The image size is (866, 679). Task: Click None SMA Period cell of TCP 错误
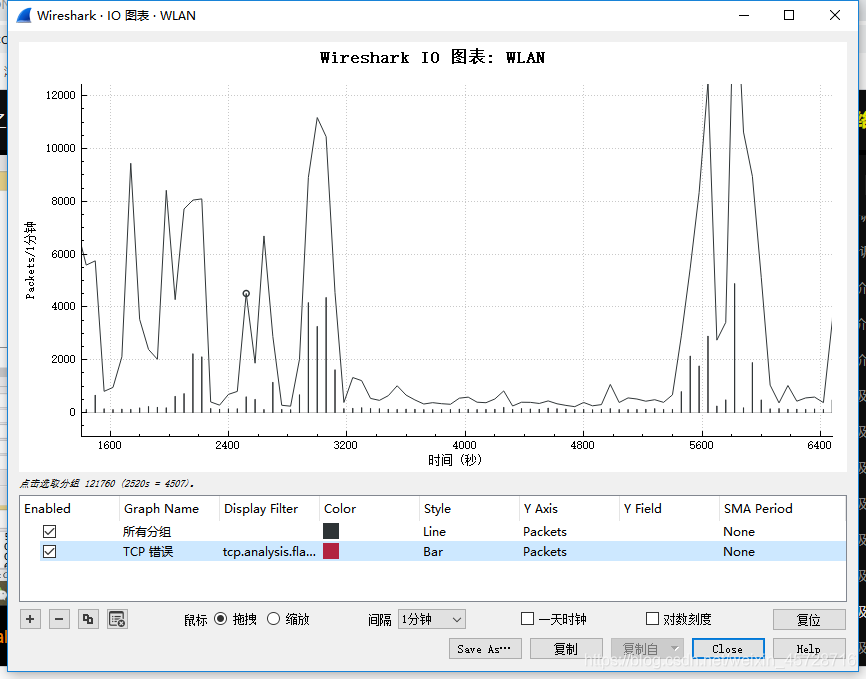click(x=739, y=551)
